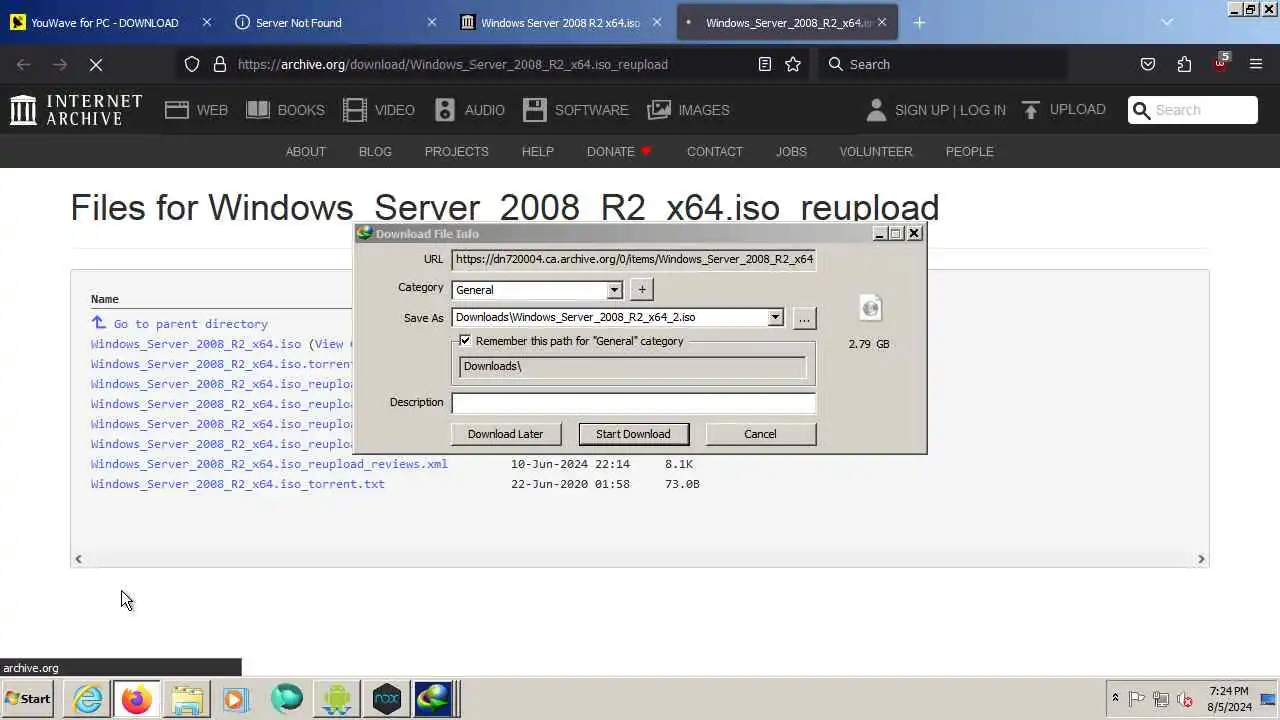Screen dimensions: 1280x720
Task: Click the Internet Explorer taskbar icon
Action: pyautogui.click(x=88, y=699)
